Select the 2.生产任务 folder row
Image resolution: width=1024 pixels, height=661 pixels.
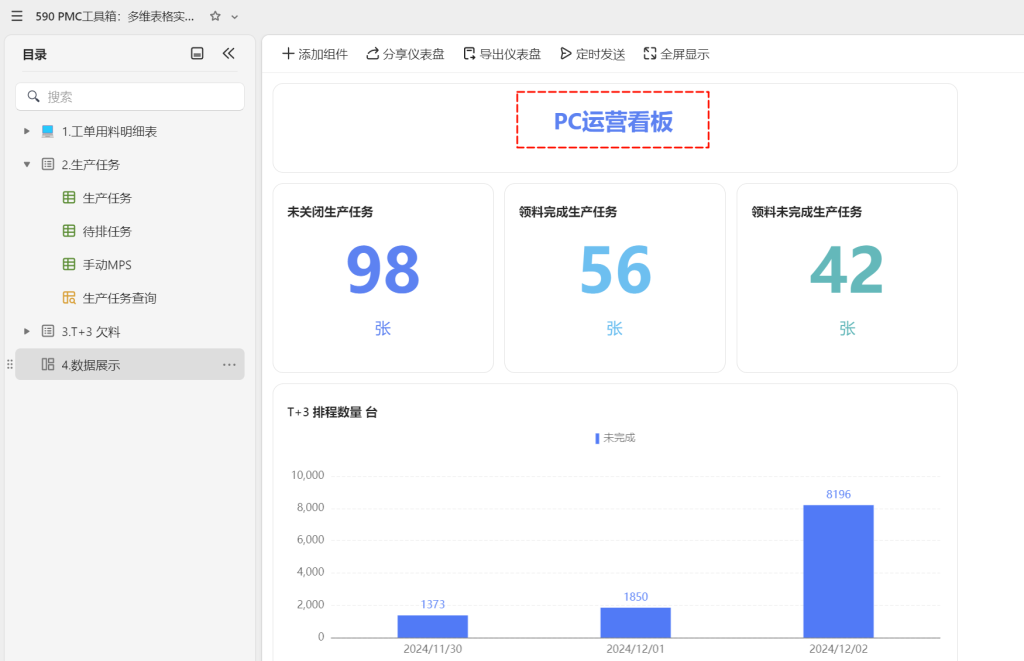[x=130, y=165]
